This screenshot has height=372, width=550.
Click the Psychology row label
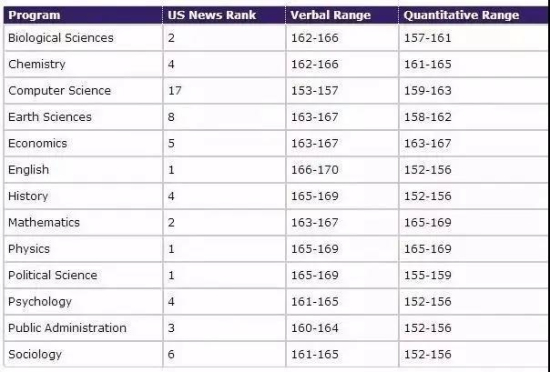(x=40, y=302)
